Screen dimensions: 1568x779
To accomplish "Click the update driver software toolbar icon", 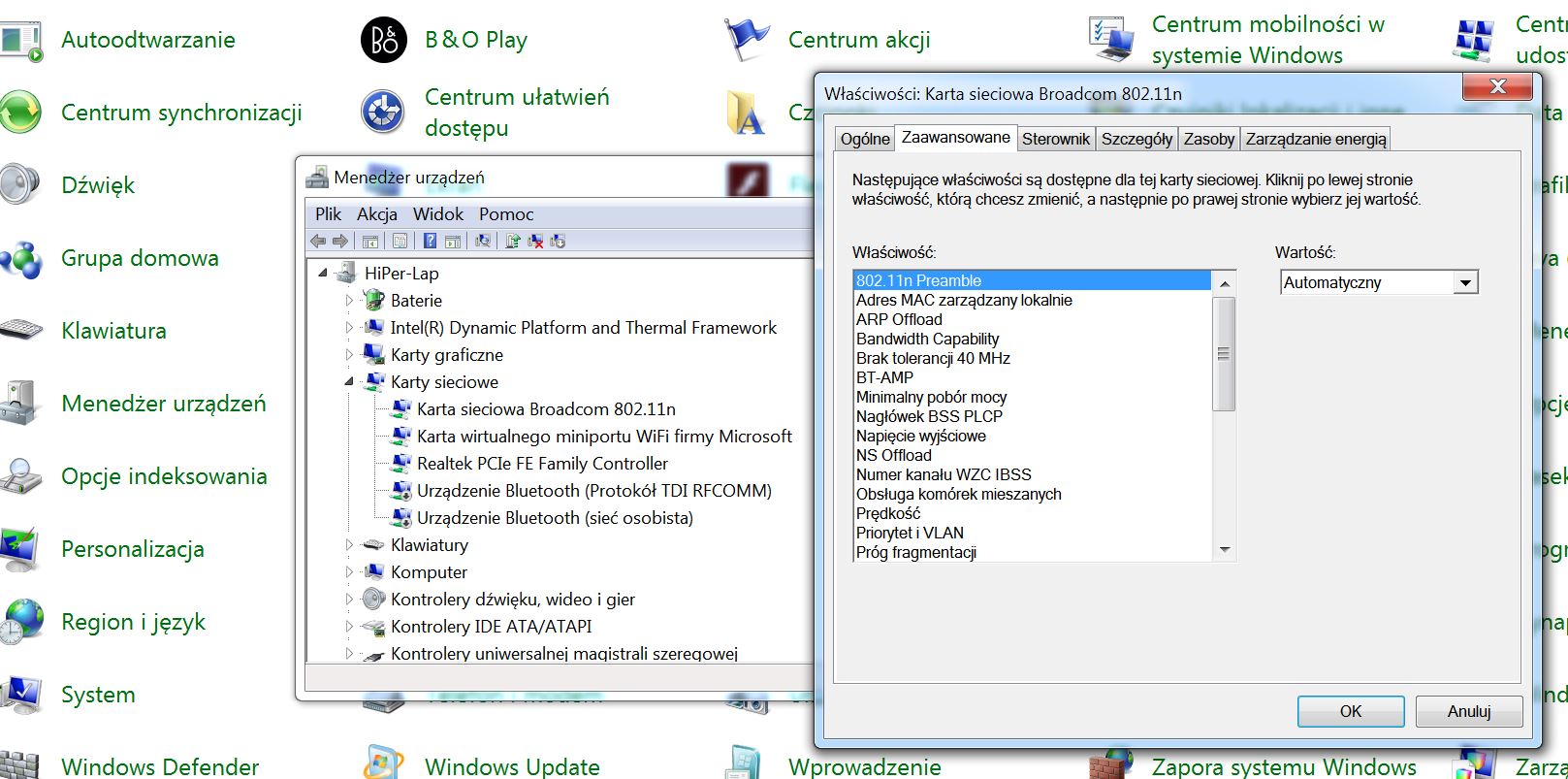I will click(512, 242).
